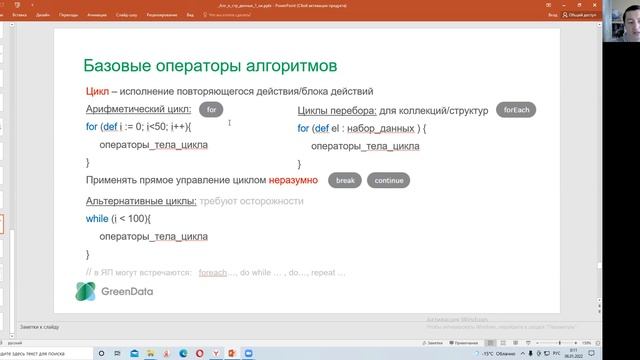
Task: Click code line 'for (def i := 0; i<50; i++){'
Action: pyautogui.click(x=138, y=127)
